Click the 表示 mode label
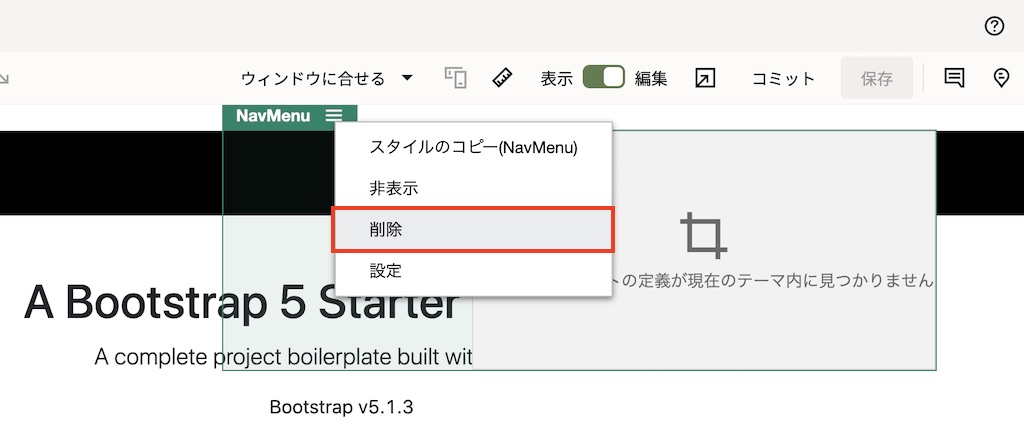 [557, 78]
